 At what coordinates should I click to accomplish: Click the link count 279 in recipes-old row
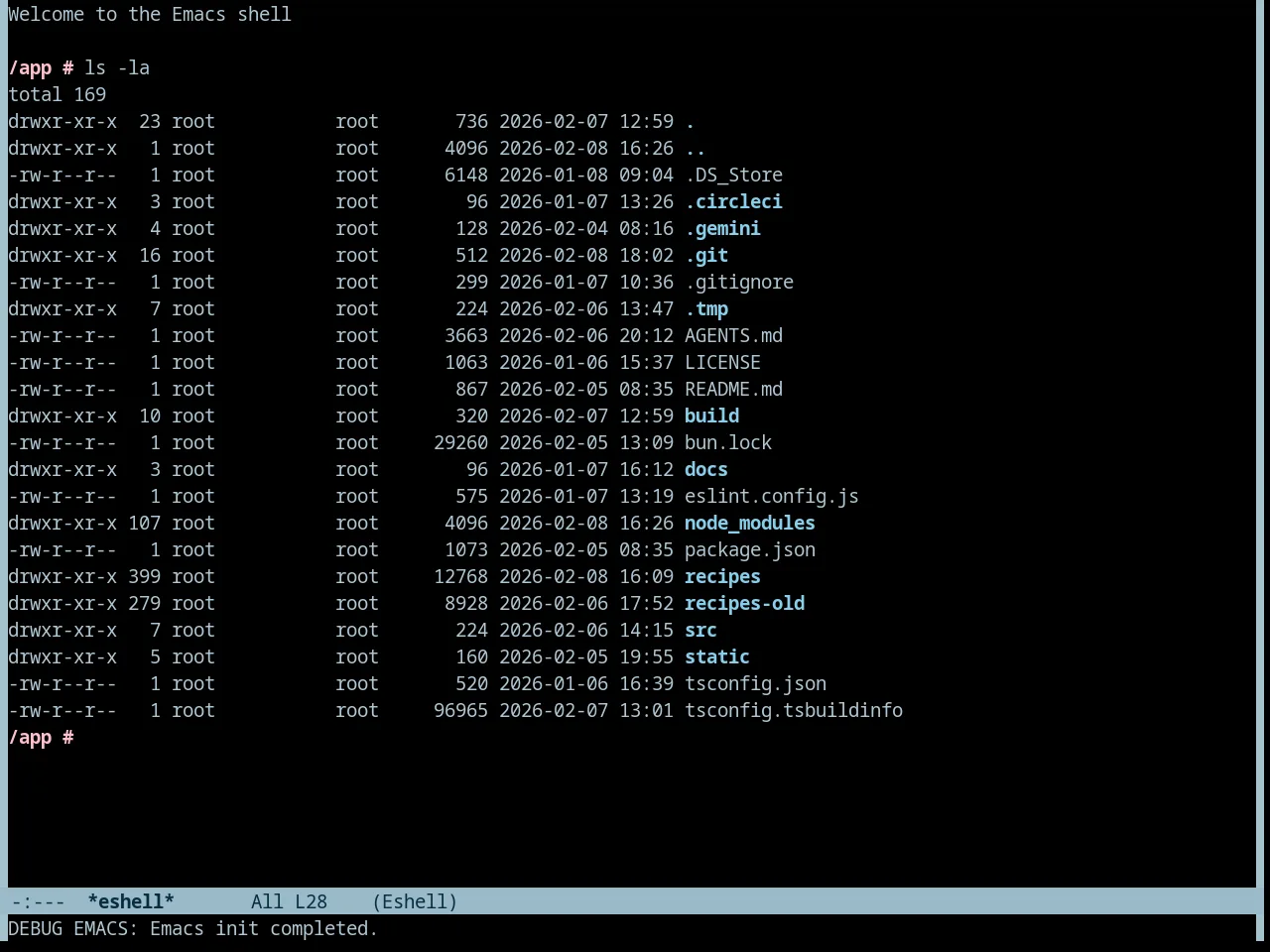pyautogui.click(x=144, y=603)
